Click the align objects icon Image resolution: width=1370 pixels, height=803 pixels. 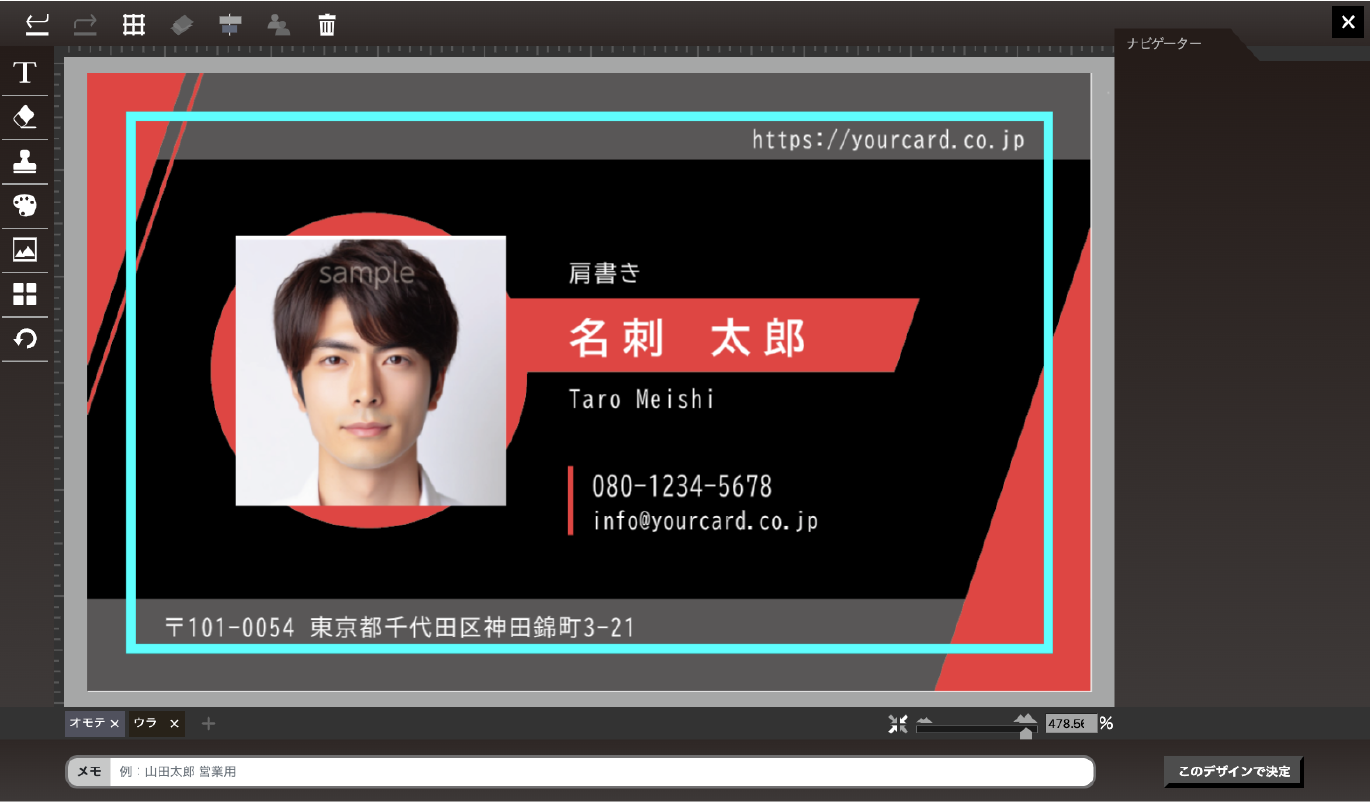pos(230,24)
